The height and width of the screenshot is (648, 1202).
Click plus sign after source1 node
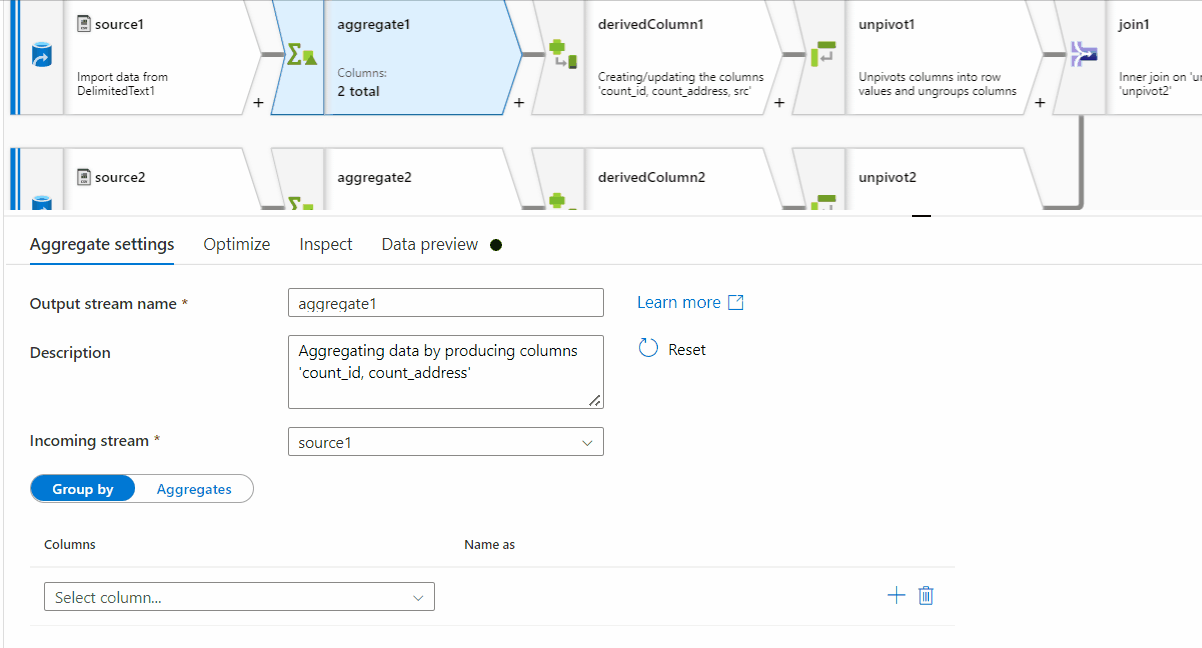pyautogui.click(x=258, y=102)
